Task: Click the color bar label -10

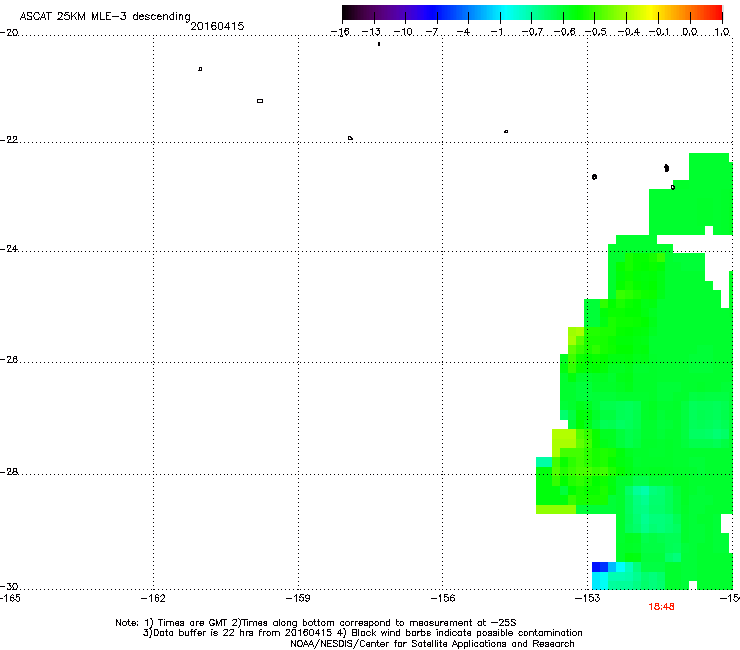Action: tap(403, 32)
